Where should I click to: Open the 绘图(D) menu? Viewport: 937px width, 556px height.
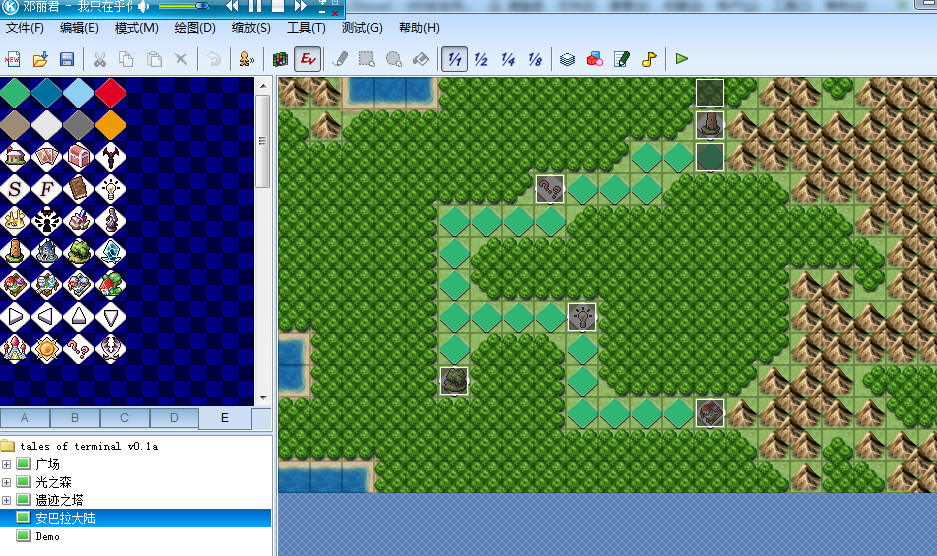coord(195,28)
